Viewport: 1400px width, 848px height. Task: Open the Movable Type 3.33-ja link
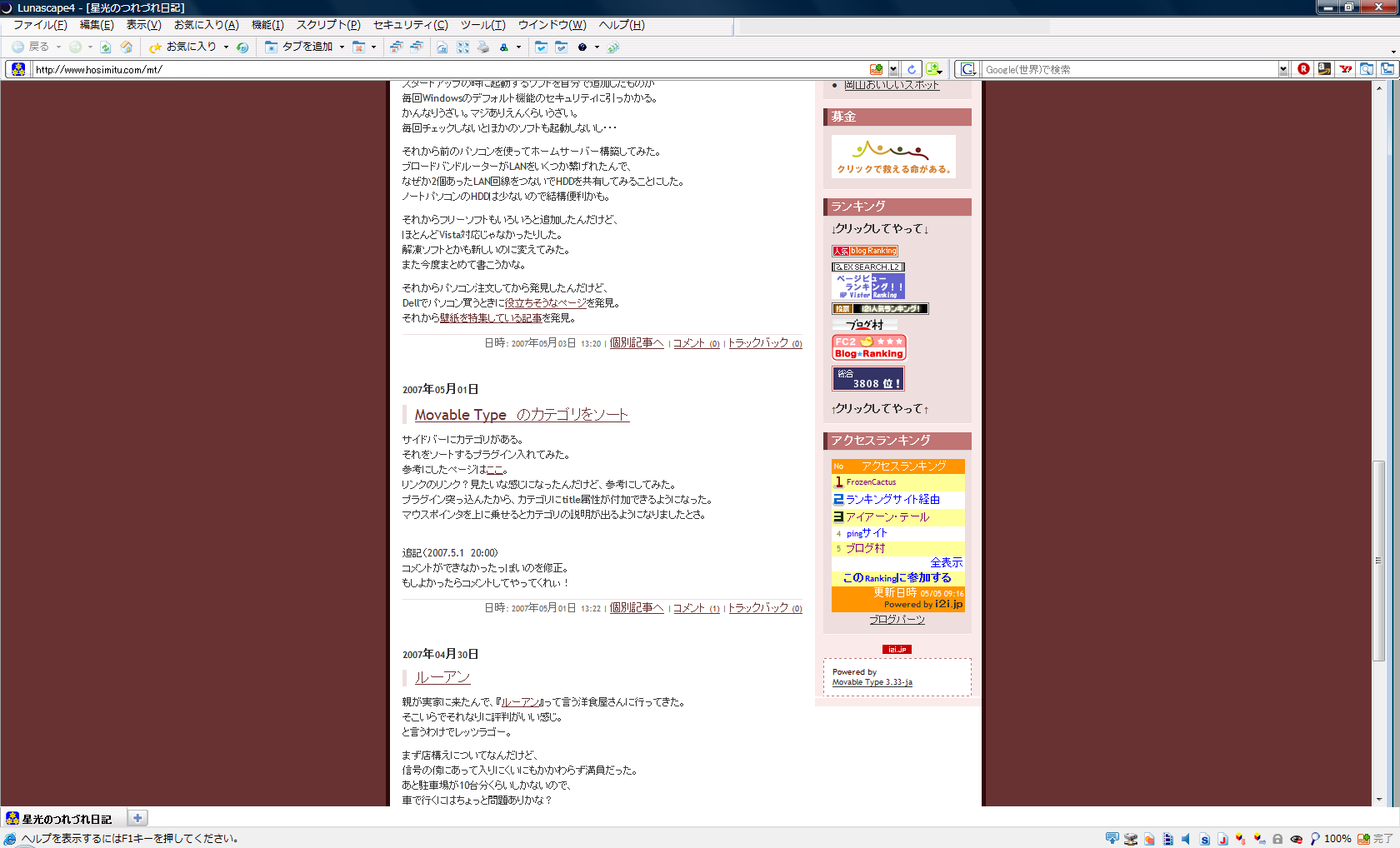(x=872, y=682)
